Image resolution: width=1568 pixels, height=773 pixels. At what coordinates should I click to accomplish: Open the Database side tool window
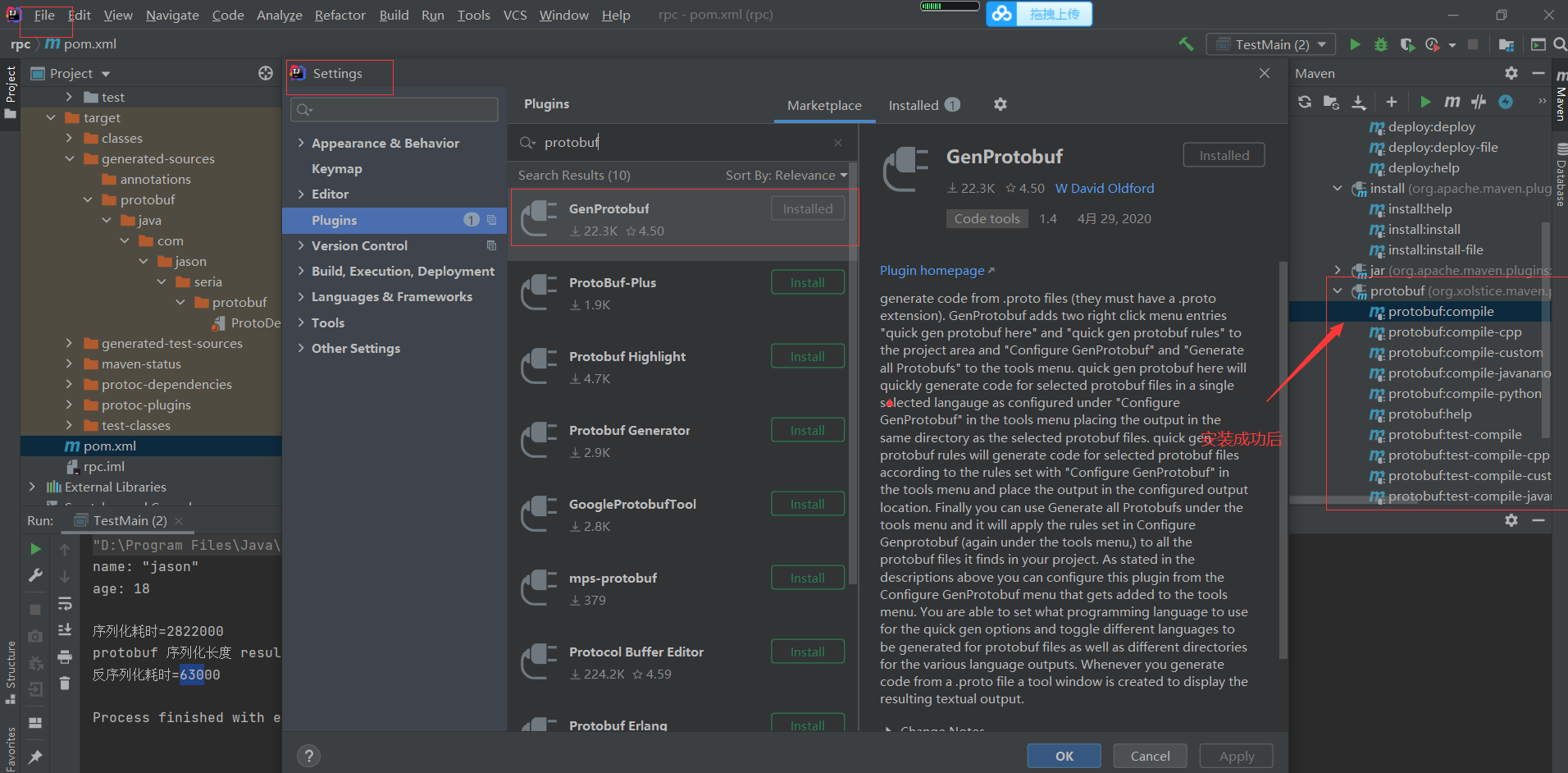[x=1561, y=174]
